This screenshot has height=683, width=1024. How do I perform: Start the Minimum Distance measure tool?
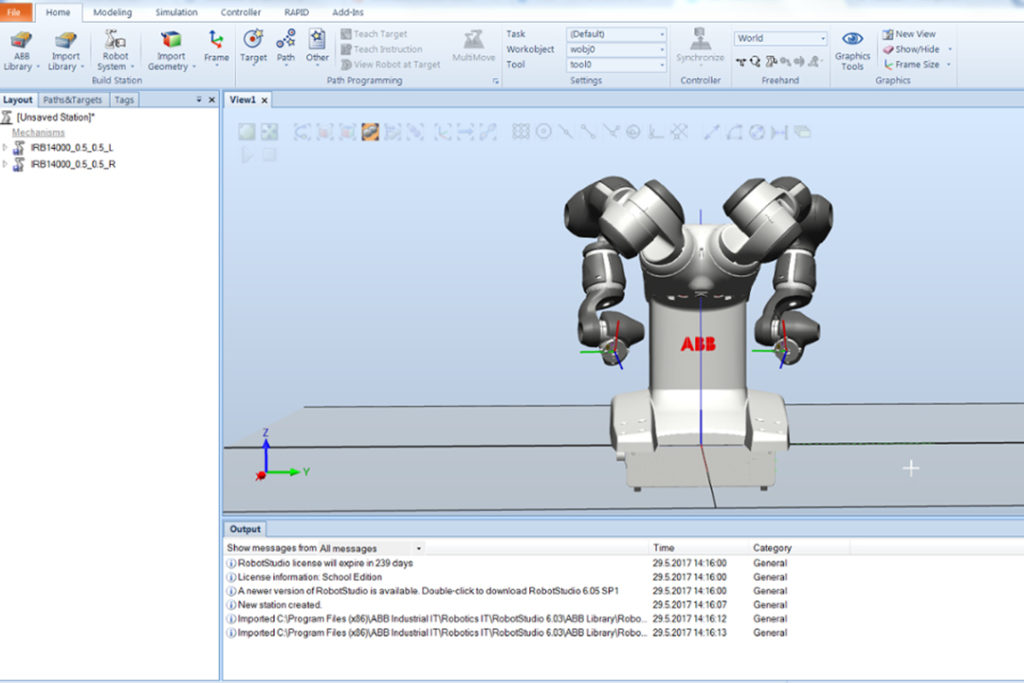[779, 132]
